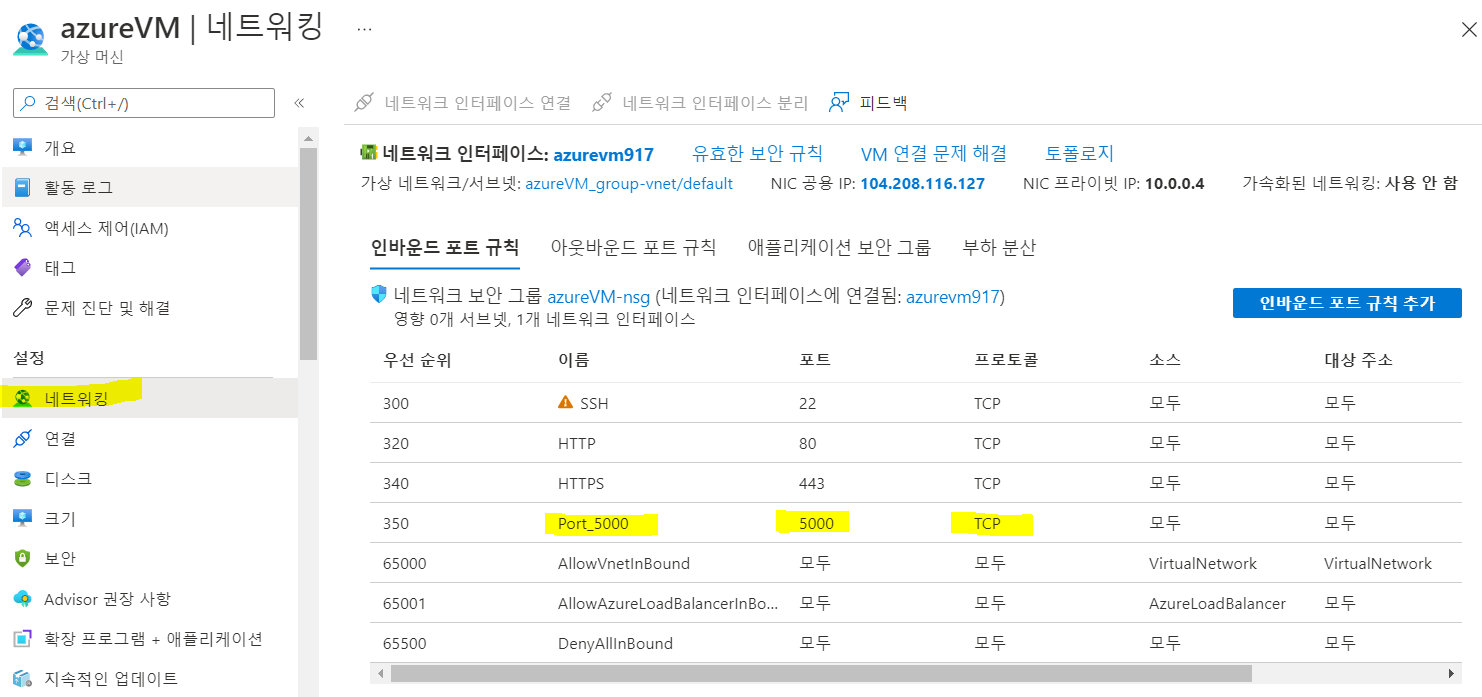
Task: Click the 확장 프로그램 + 애플리케이션 icon
Action: [22, 638]
